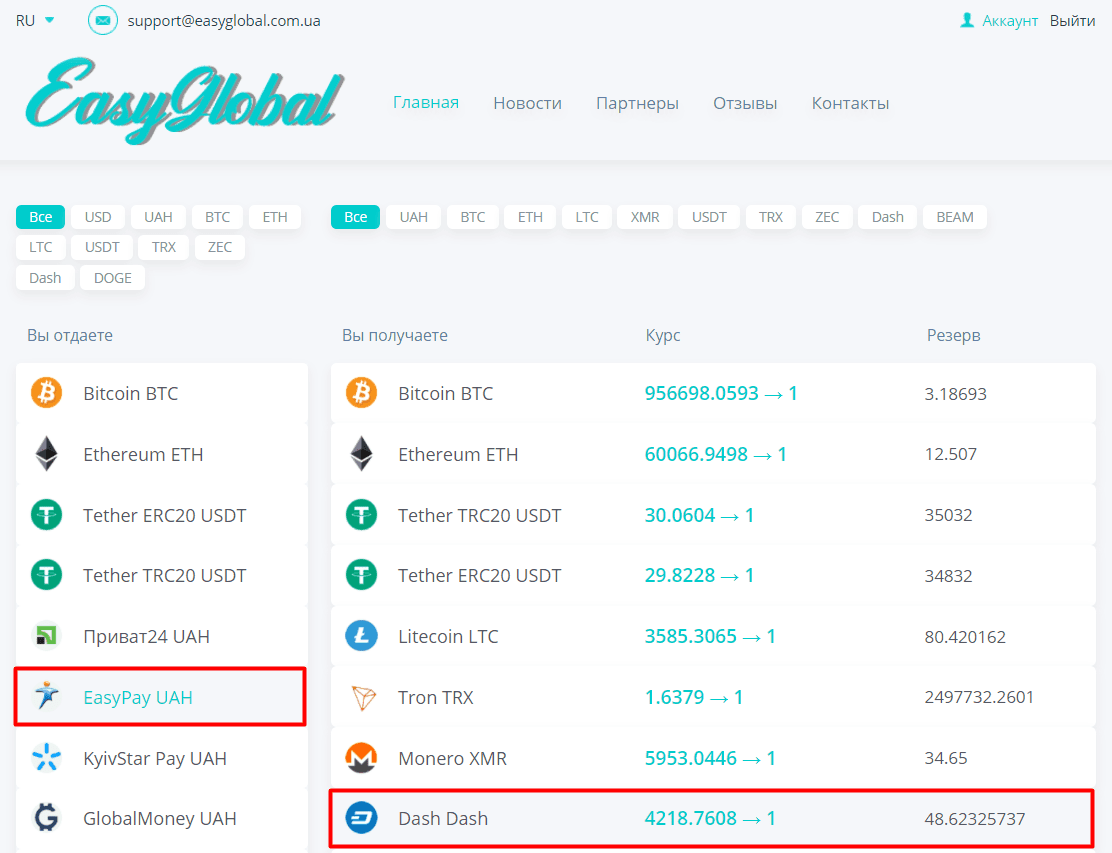Select the Tether ERC20 USDT icon
Viewport: 1112px width, 853px height.
point(46,514)
